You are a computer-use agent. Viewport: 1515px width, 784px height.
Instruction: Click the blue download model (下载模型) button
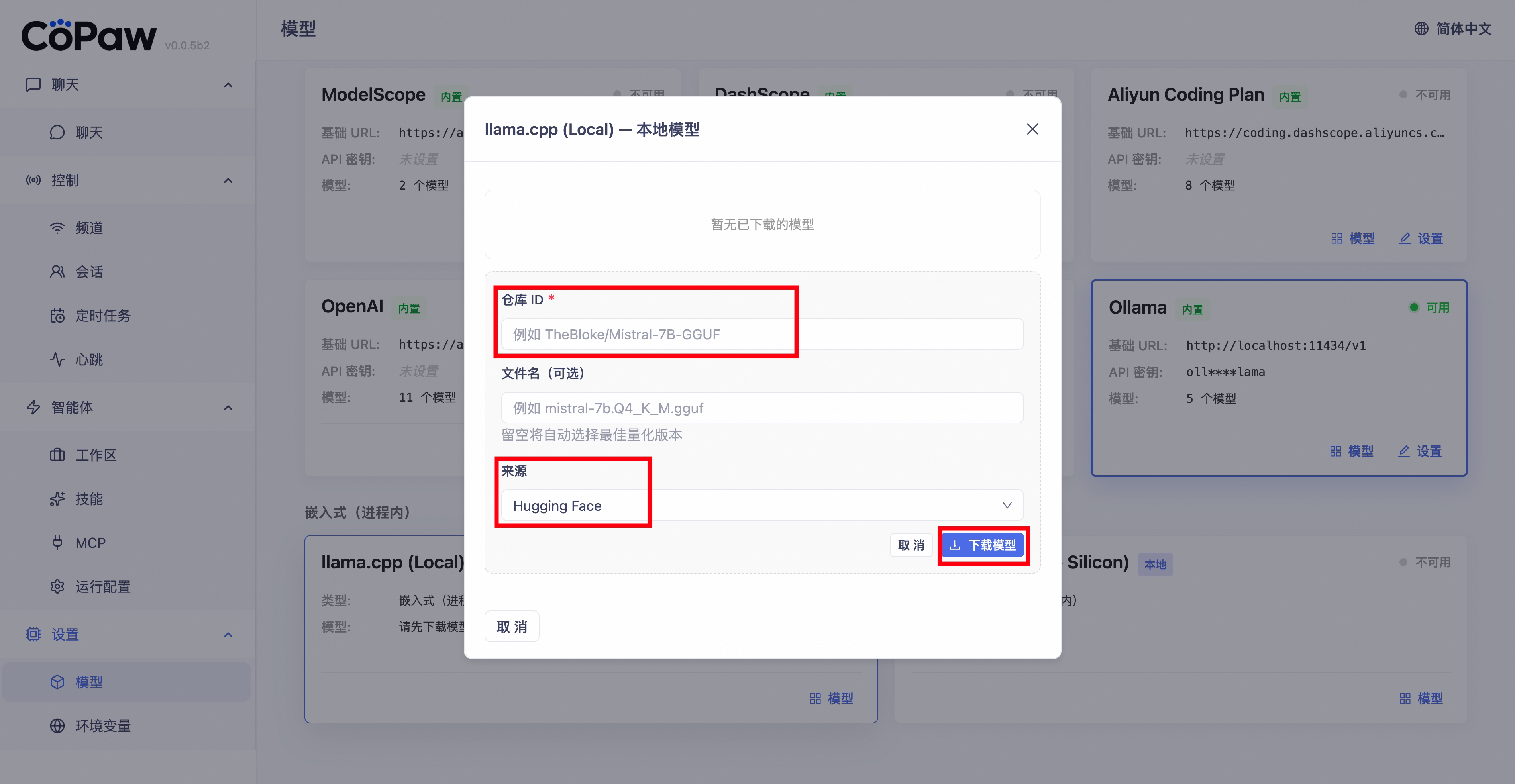tap(983, 545)
